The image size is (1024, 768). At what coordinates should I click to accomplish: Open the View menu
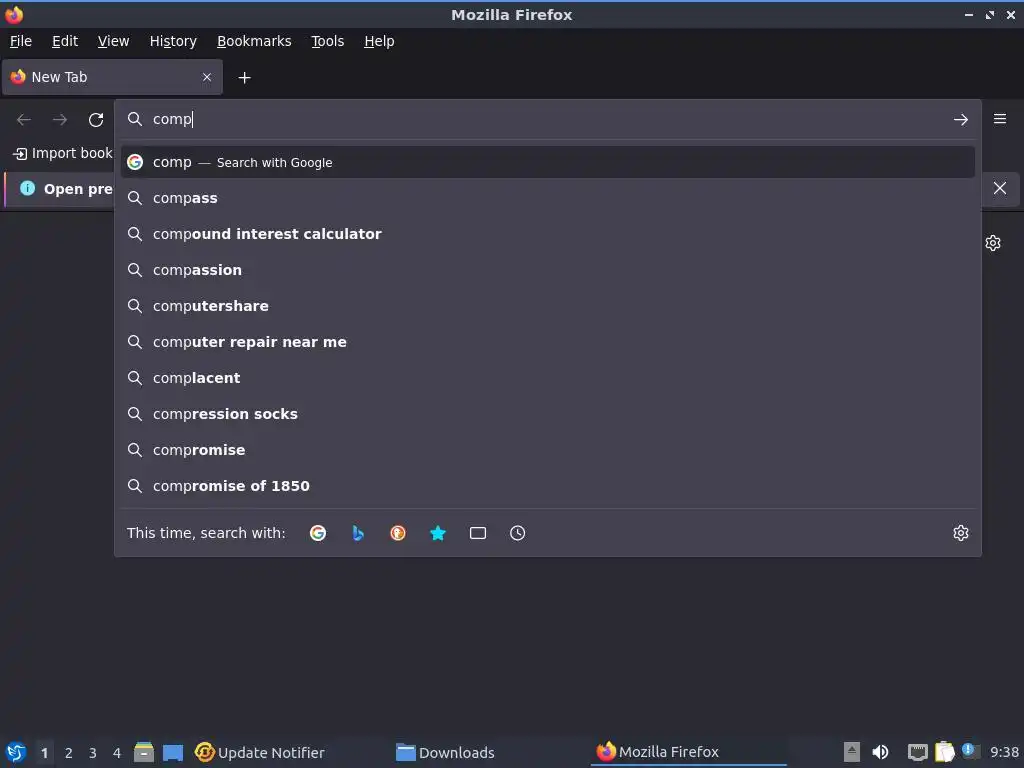pyautogui.click(x=114, y=41)
